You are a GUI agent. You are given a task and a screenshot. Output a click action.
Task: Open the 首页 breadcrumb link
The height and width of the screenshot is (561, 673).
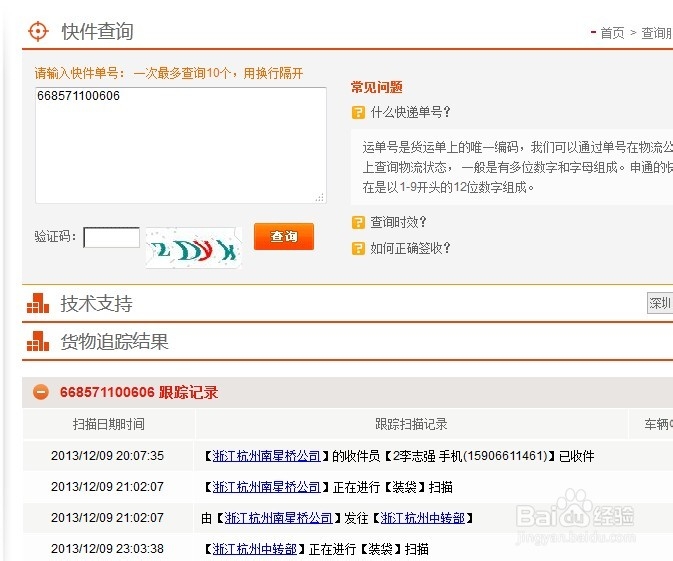(612, 33)
